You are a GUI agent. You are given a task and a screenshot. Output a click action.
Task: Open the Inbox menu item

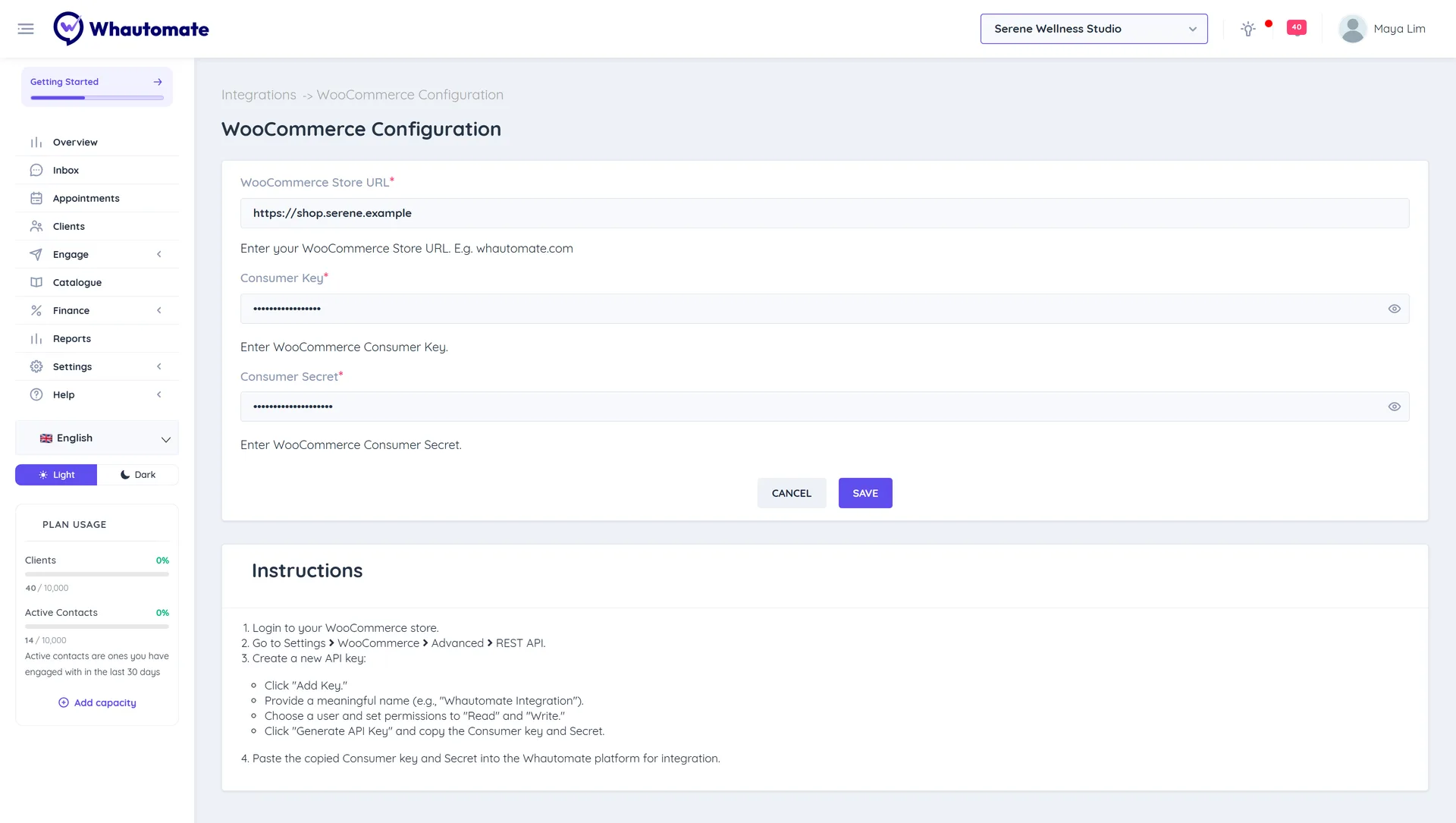[97, 171]
